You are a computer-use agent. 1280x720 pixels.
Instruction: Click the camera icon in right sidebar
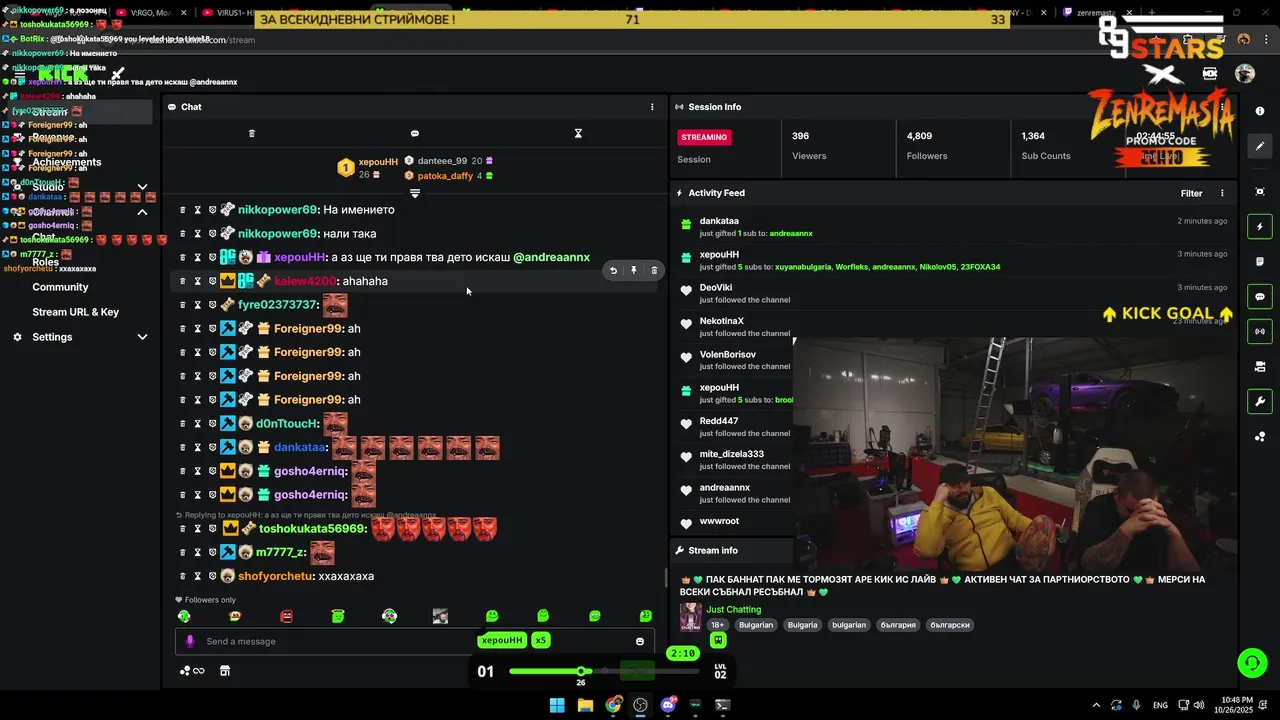[1260, 367]
